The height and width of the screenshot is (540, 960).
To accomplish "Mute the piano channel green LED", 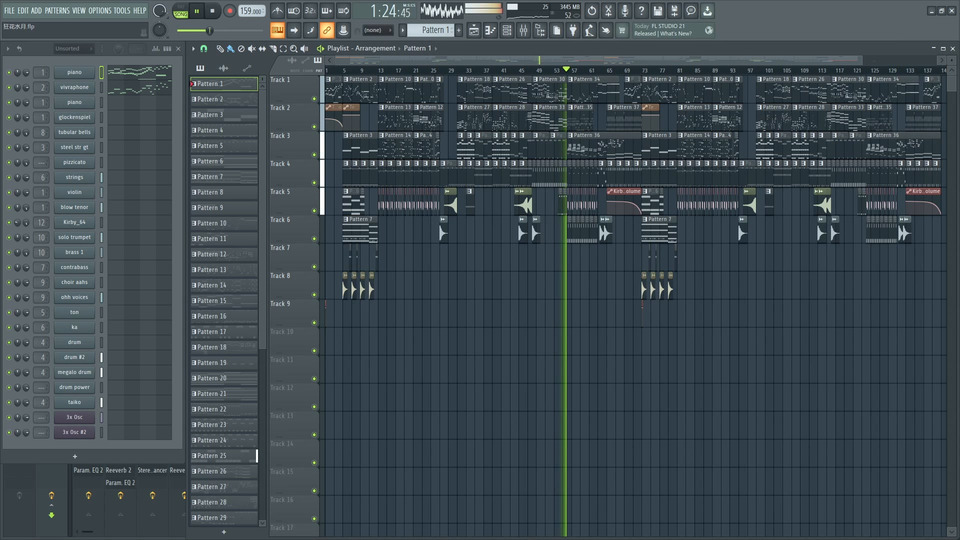I will pos(9,73).
